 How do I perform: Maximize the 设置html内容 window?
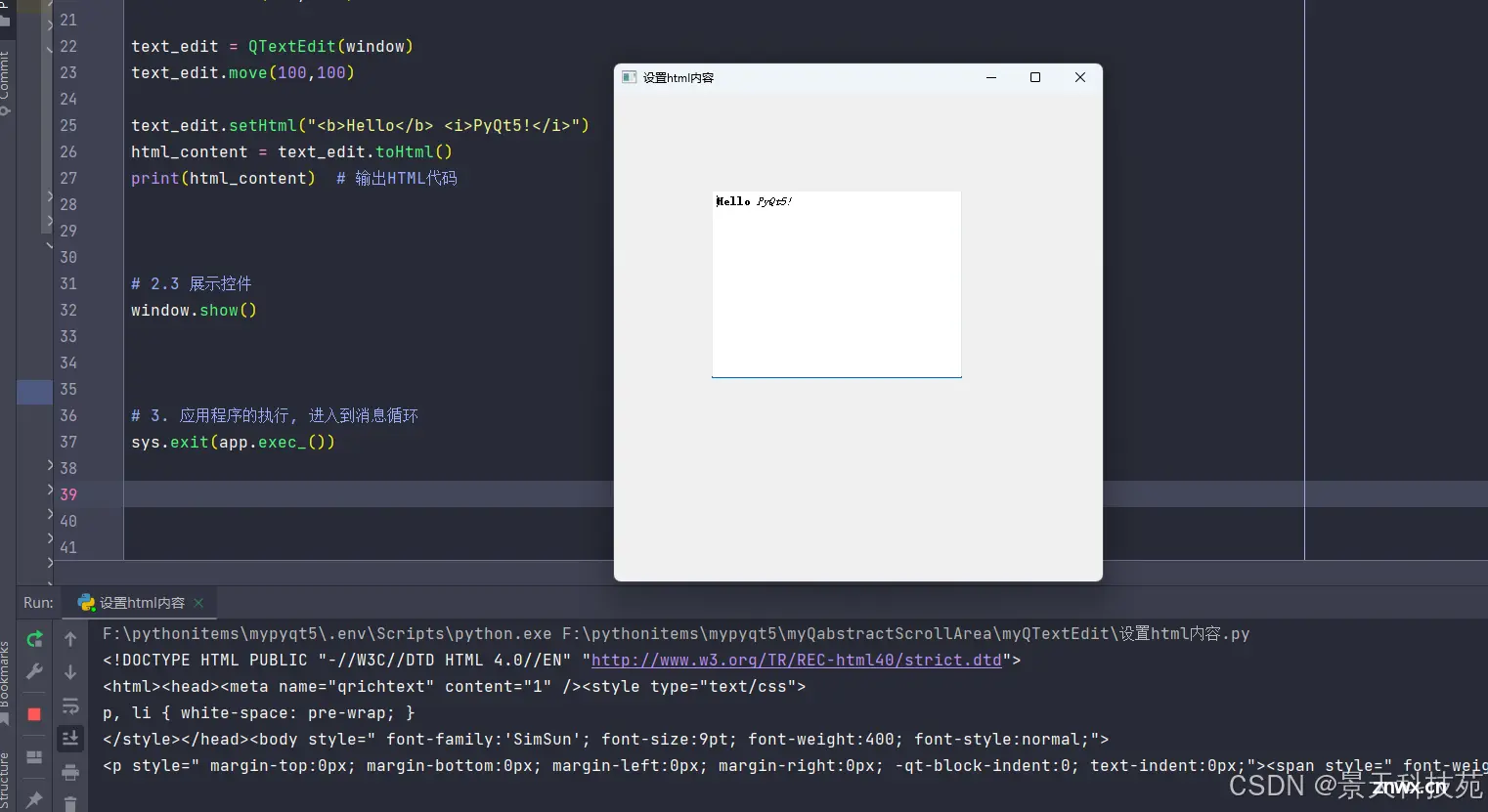pos(1035,77)
